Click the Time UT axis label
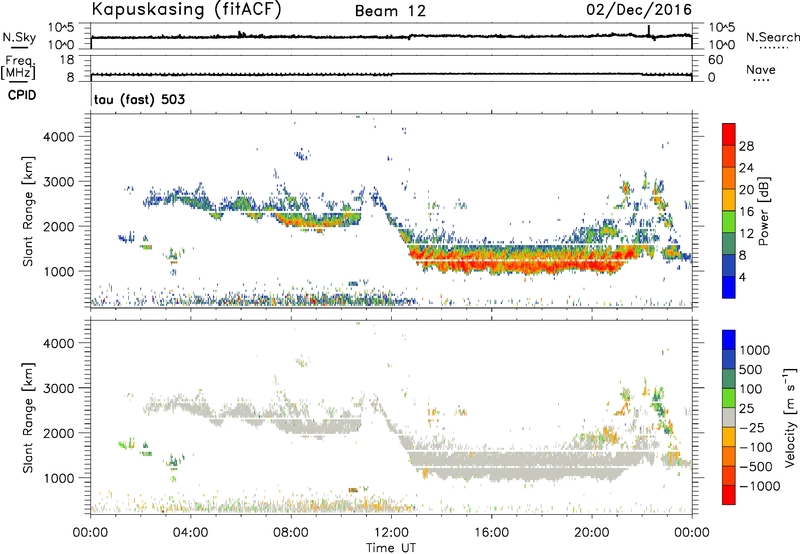The image size is (800, 554). [391, 547]
